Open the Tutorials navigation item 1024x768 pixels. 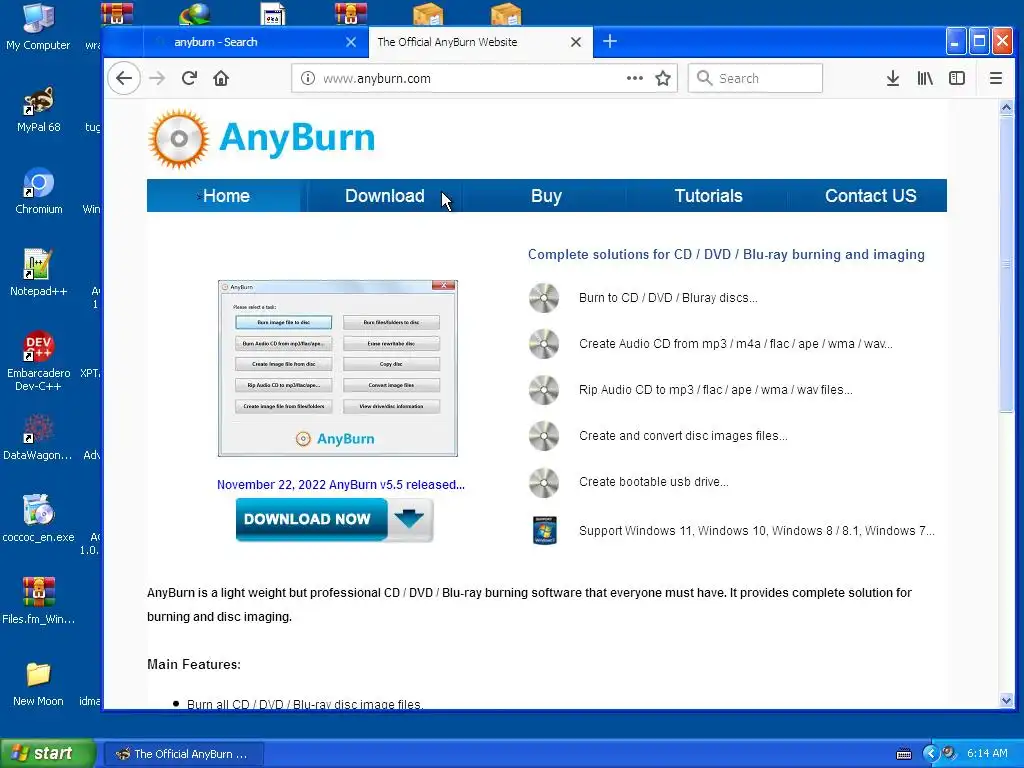(708, 196)
